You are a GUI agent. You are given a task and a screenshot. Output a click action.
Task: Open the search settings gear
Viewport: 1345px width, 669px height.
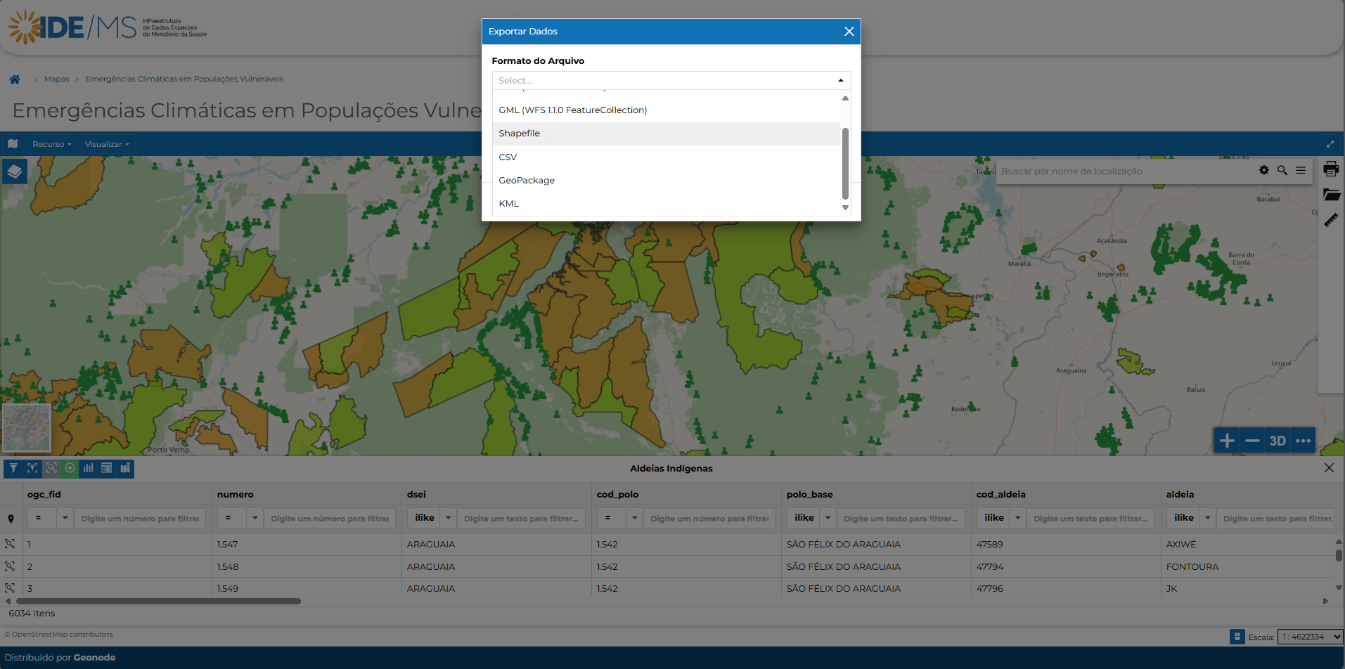pyautogui.click(x=1264, y=171)
